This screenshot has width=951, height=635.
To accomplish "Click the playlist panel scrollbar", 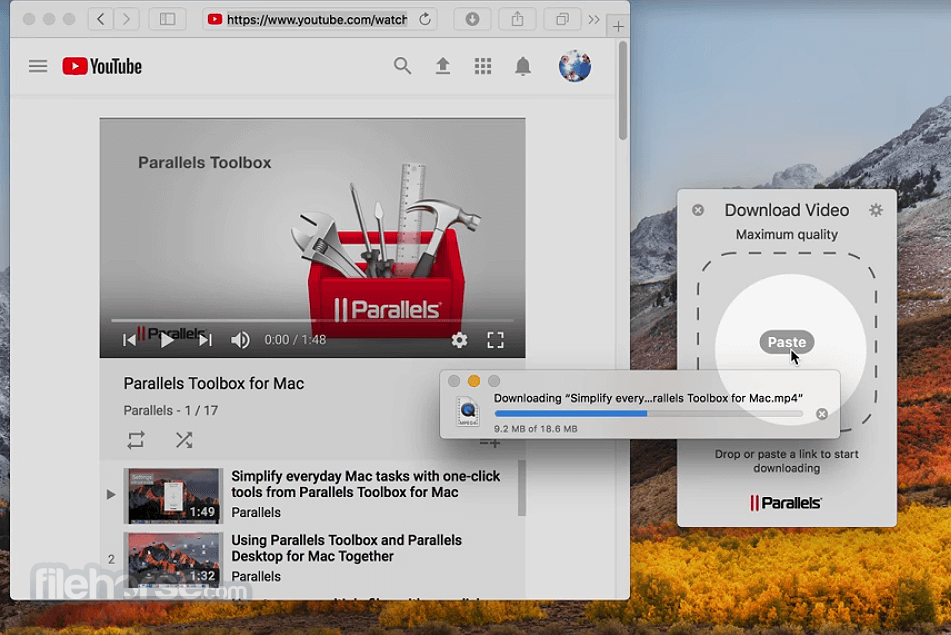I will pyautogui.click(x=522, y=488).
